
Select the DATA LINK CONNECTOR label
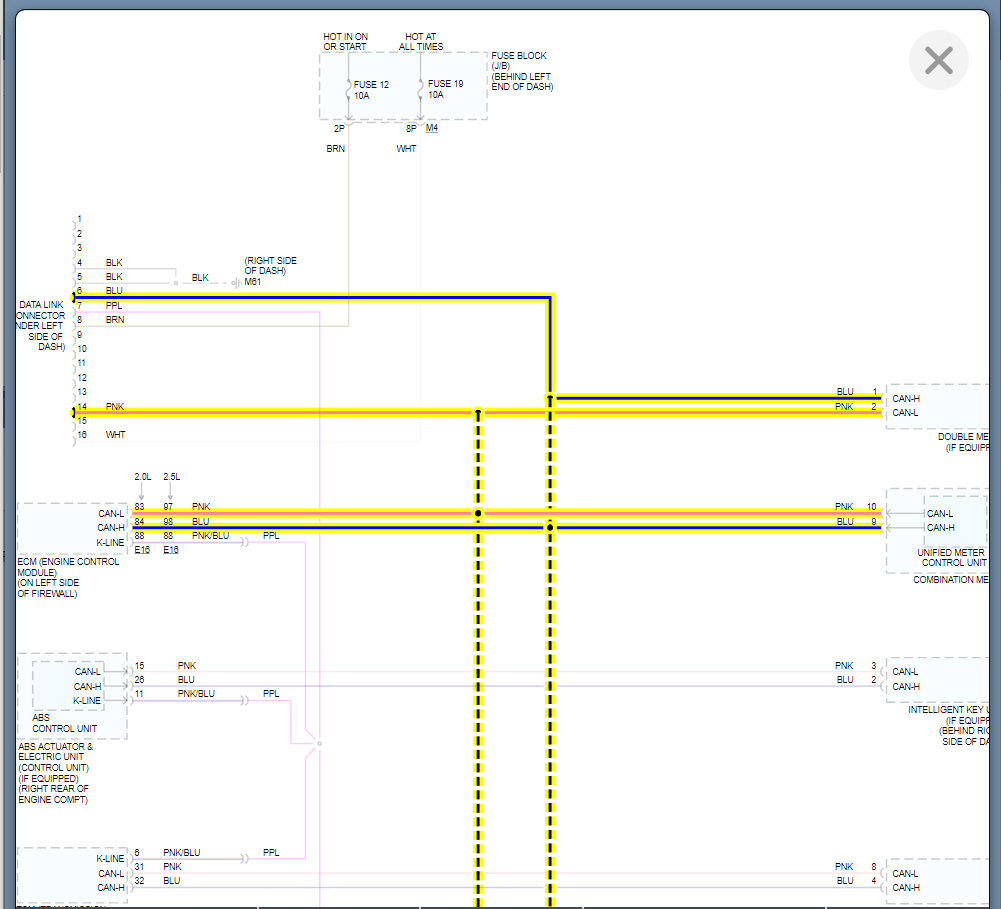[41, 326]
